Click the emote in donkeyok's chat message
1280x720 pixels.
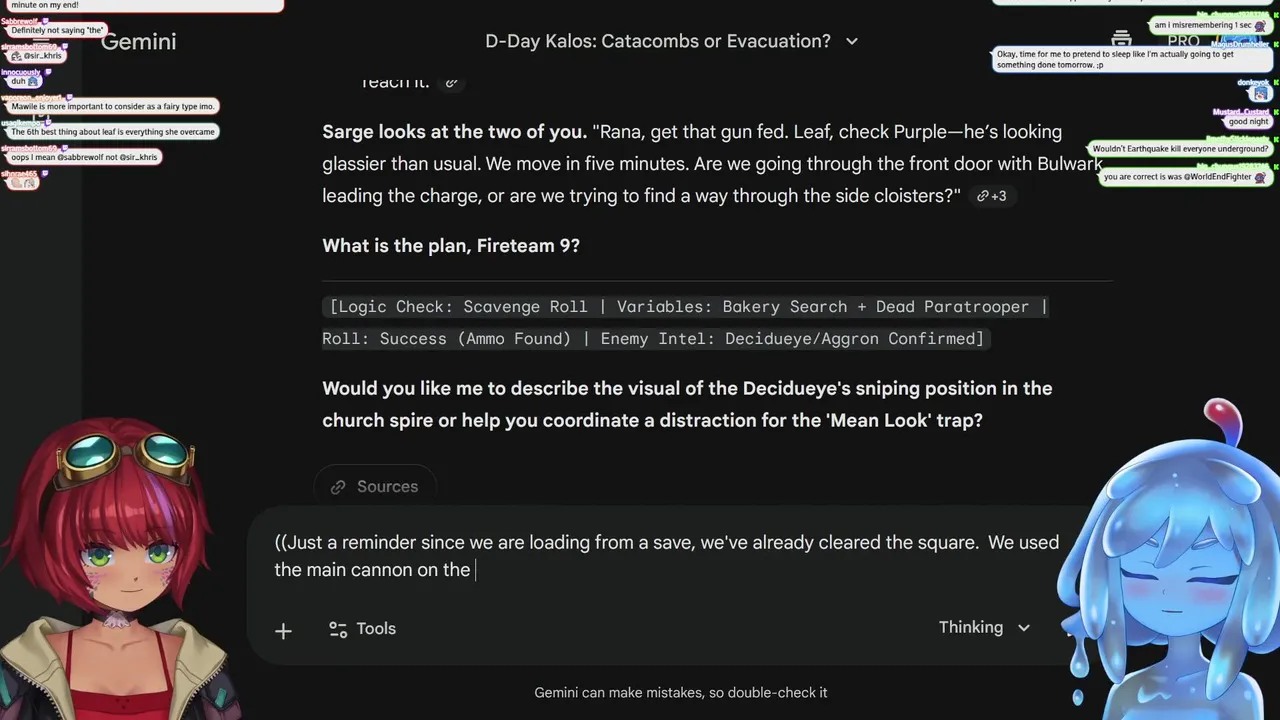[x=1260, y=93]
